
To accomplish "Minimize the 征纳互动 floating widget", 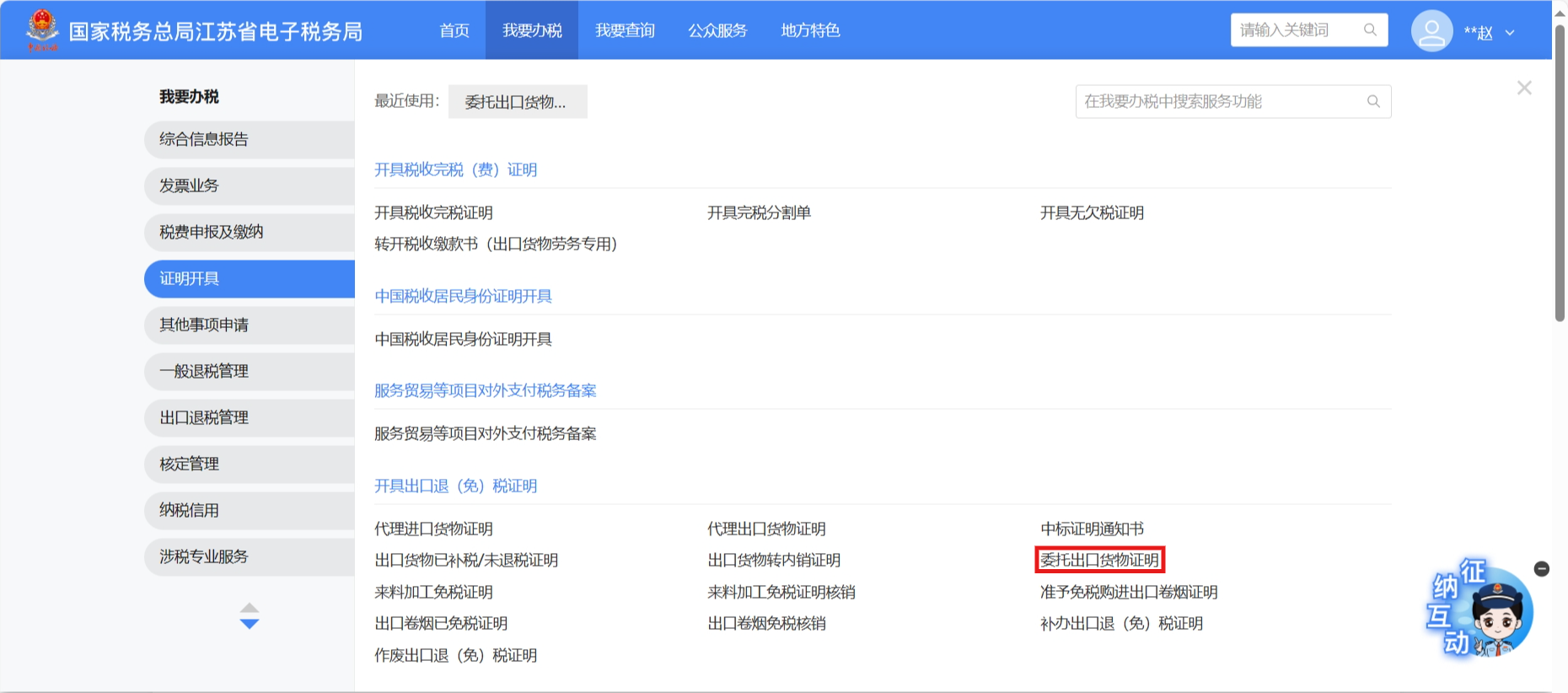I will point(1542,569).
